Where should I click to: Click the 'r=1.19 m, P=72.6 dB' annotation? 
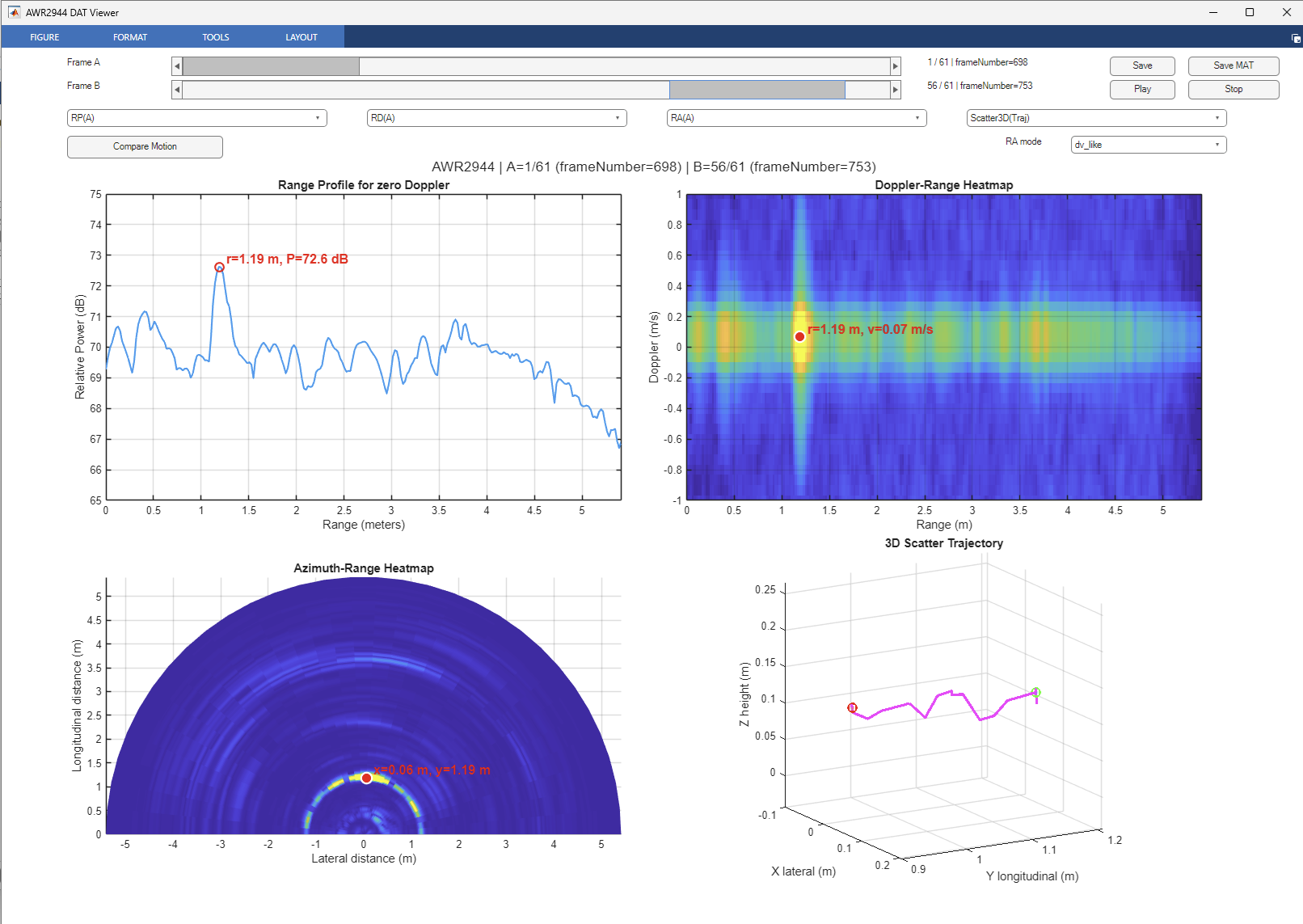point(287,259)
